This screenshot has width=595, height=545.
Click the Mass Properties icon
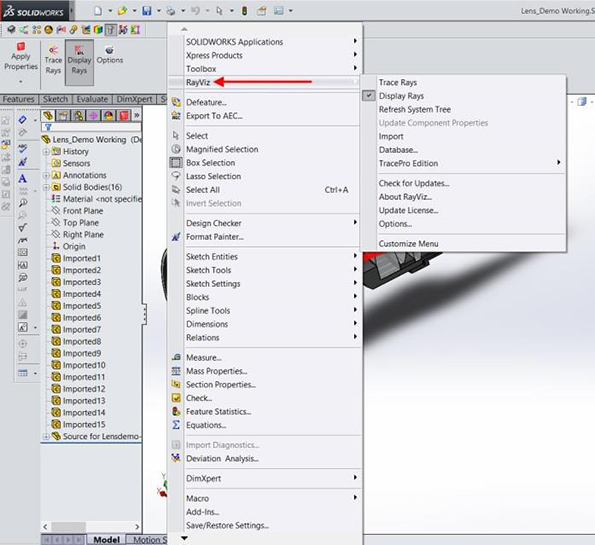pos(176,371)
